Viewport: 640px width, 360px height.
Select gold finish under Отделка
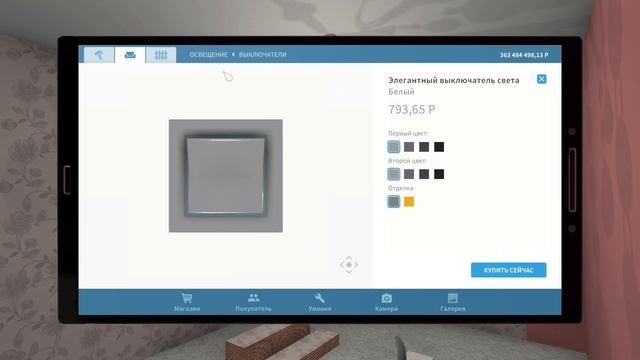pyautogui.click(x=409, y=202)
